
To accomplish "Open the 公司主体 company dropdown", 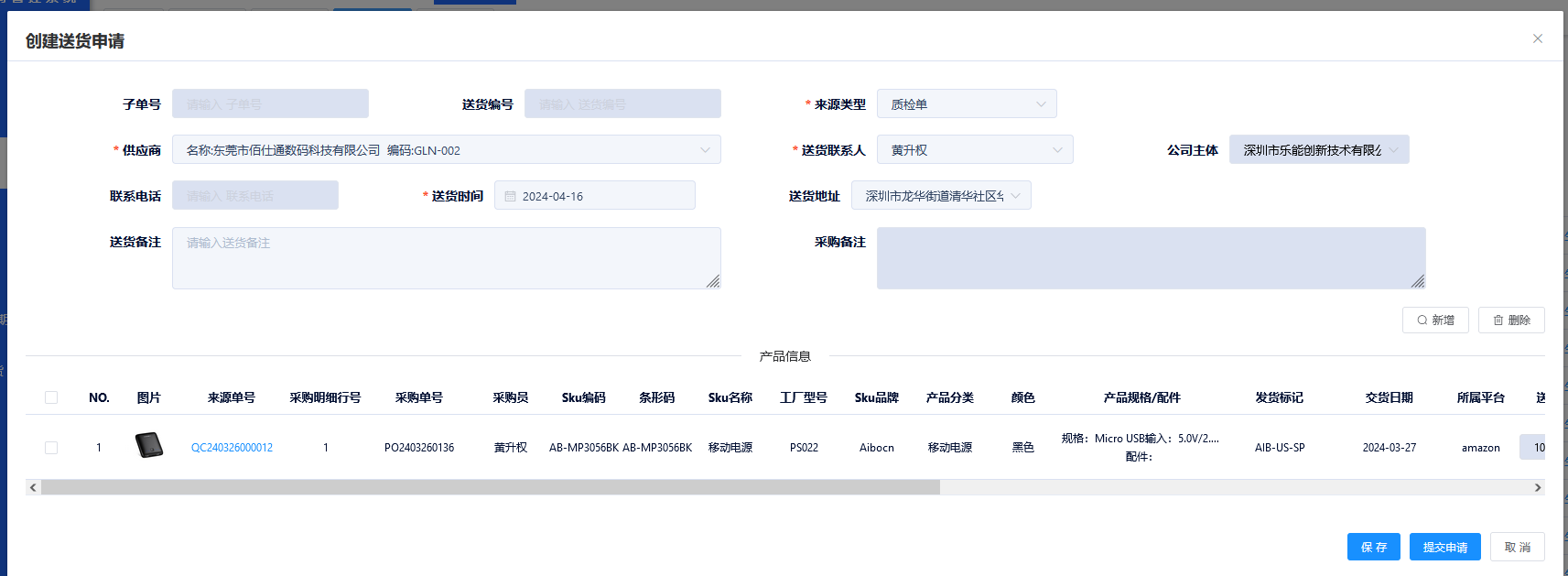I will click(1319, 150).
